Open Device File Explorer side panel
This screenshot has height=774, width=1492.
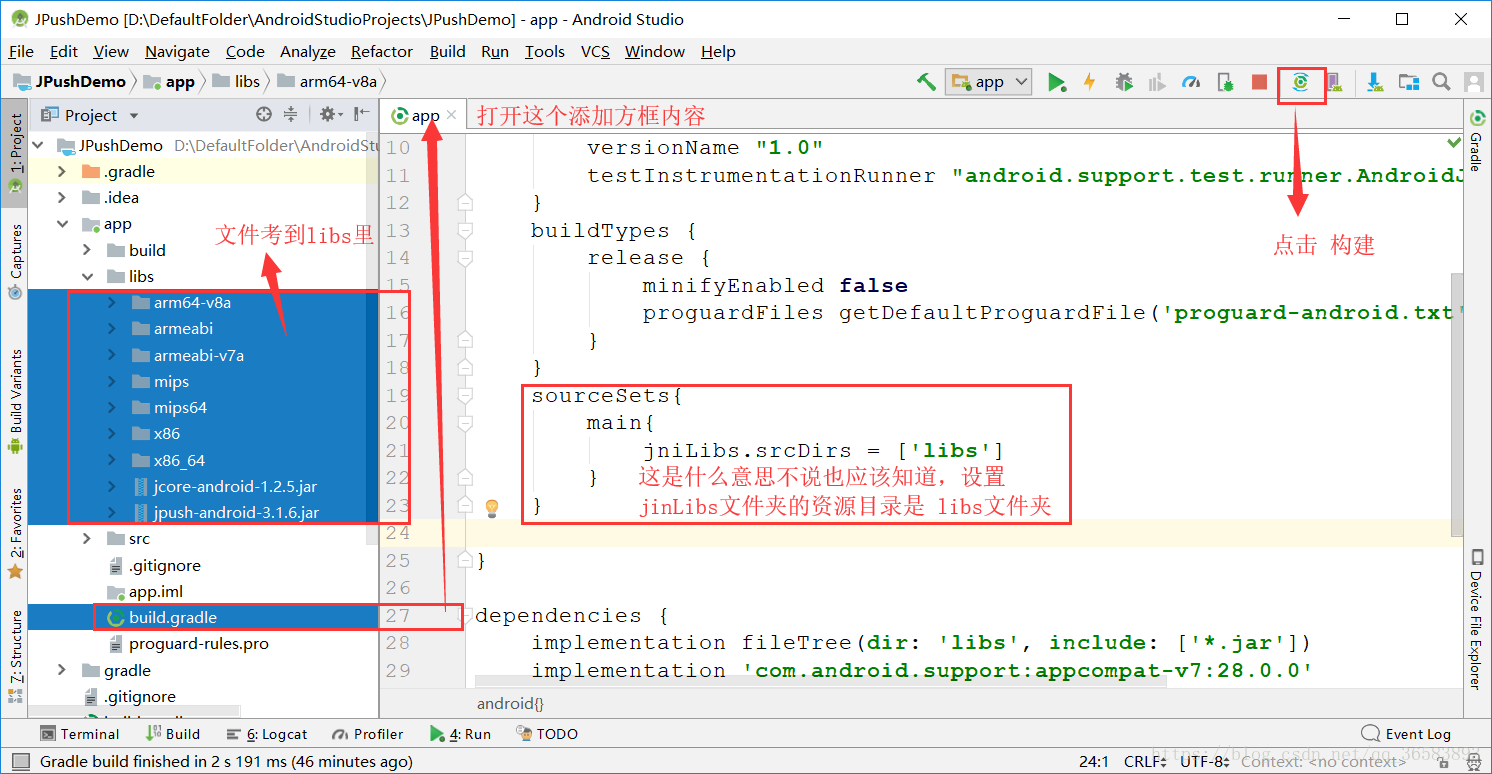[1476, 619]
